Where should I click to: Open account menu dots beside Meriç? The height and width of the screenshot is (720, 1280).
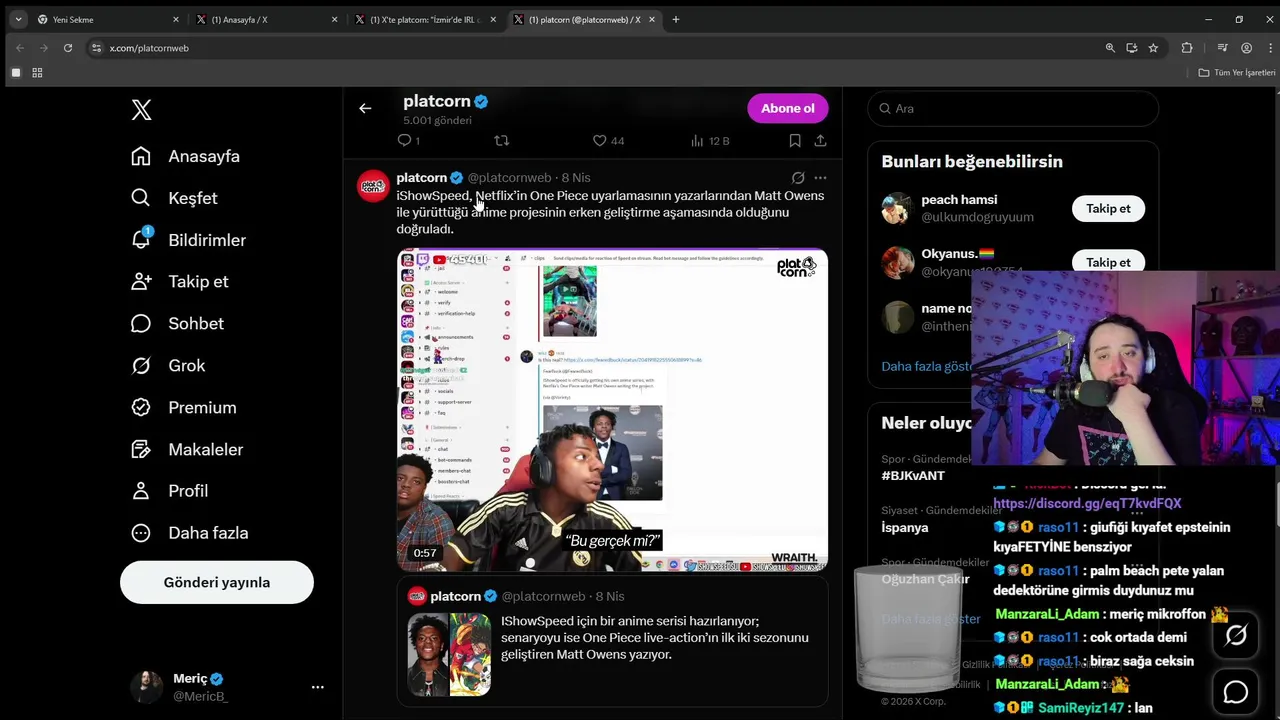(317, 687)
